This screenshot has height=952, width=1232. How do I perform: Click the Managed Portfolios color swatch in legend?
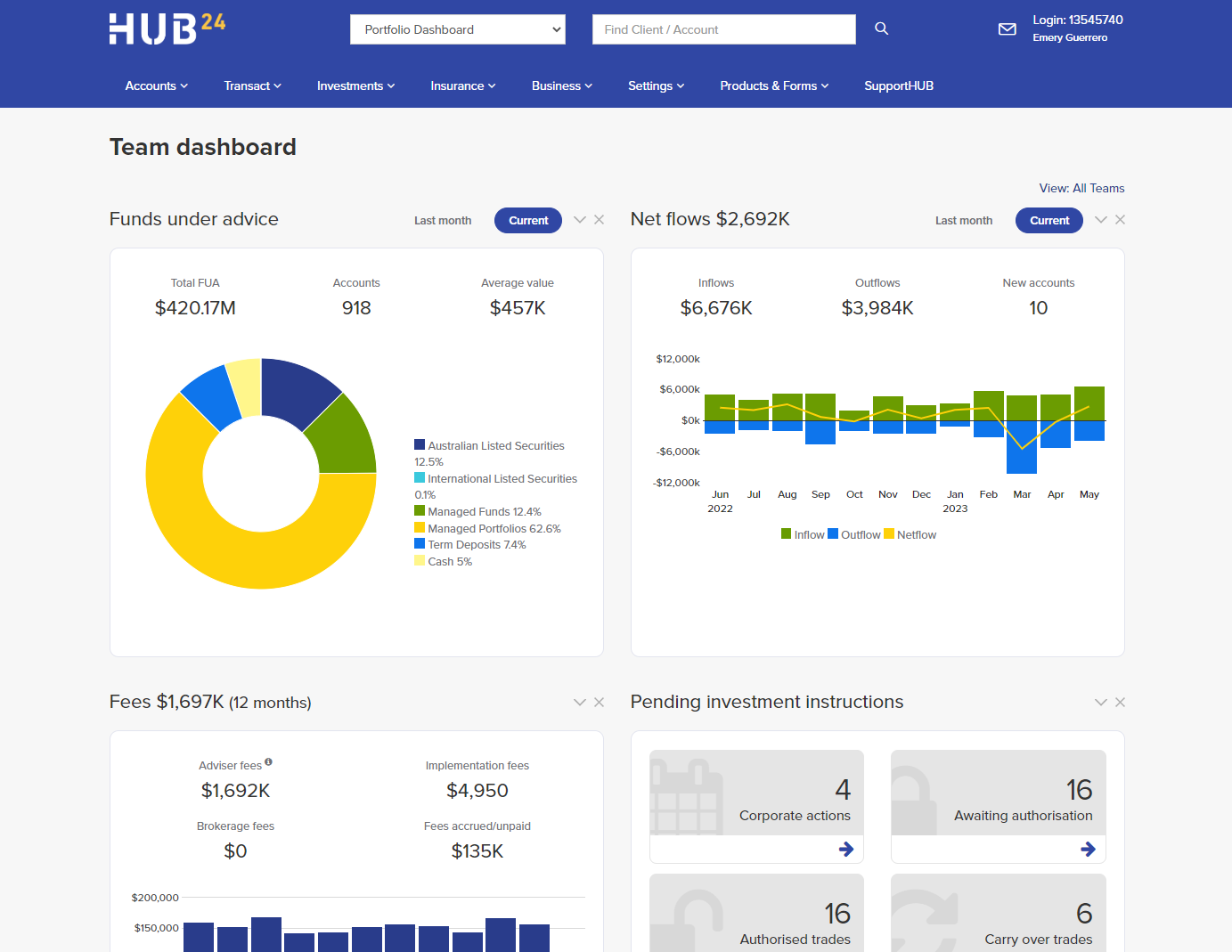[419, 526]
